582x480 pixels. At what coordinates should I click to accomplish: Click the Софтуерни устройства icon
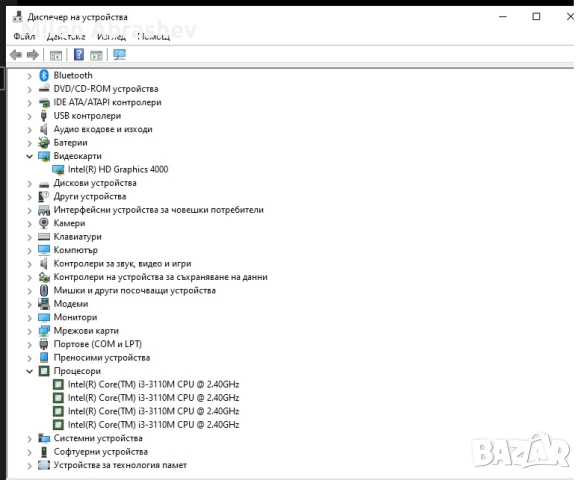44,452
